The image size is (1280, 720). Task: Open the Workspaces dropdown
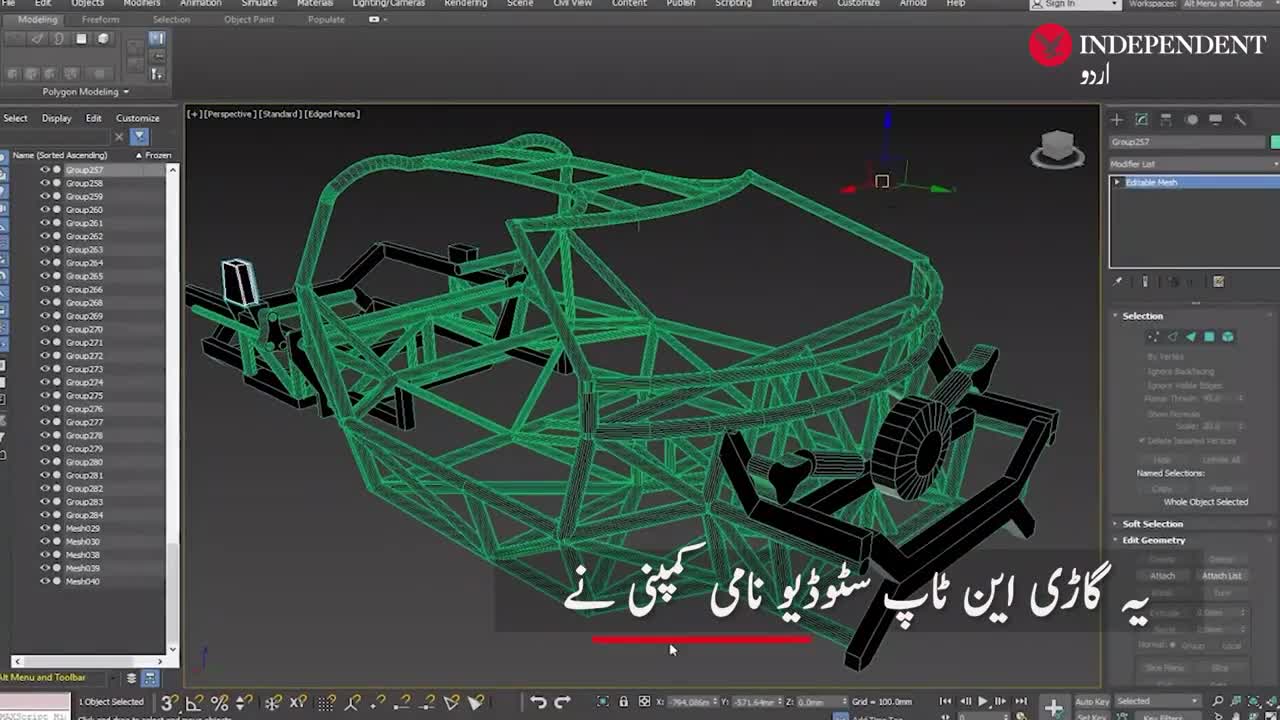(x=1230, y=4)
